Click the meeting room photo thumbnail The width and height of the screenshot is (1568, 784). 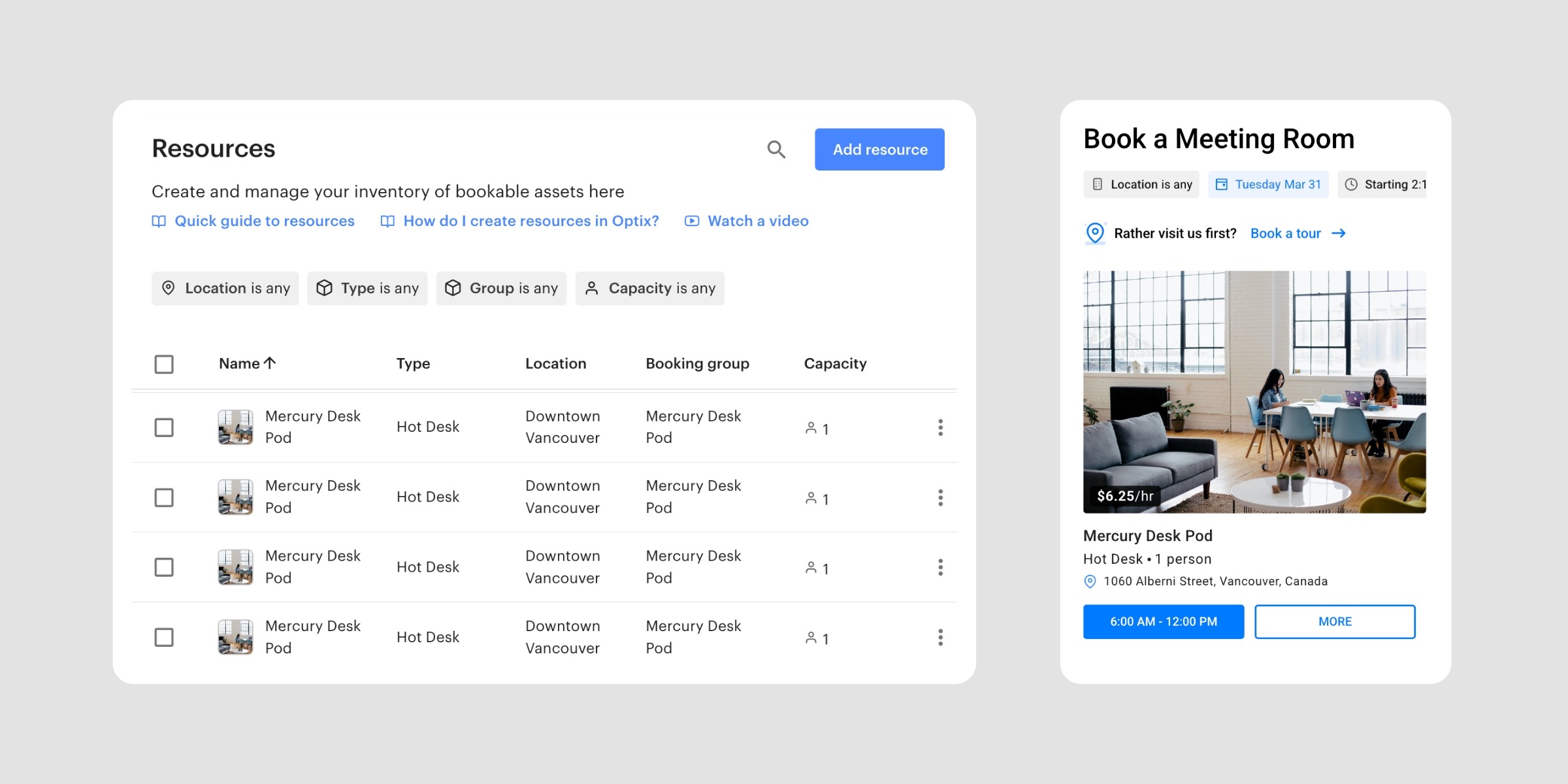coord(1254,392)
